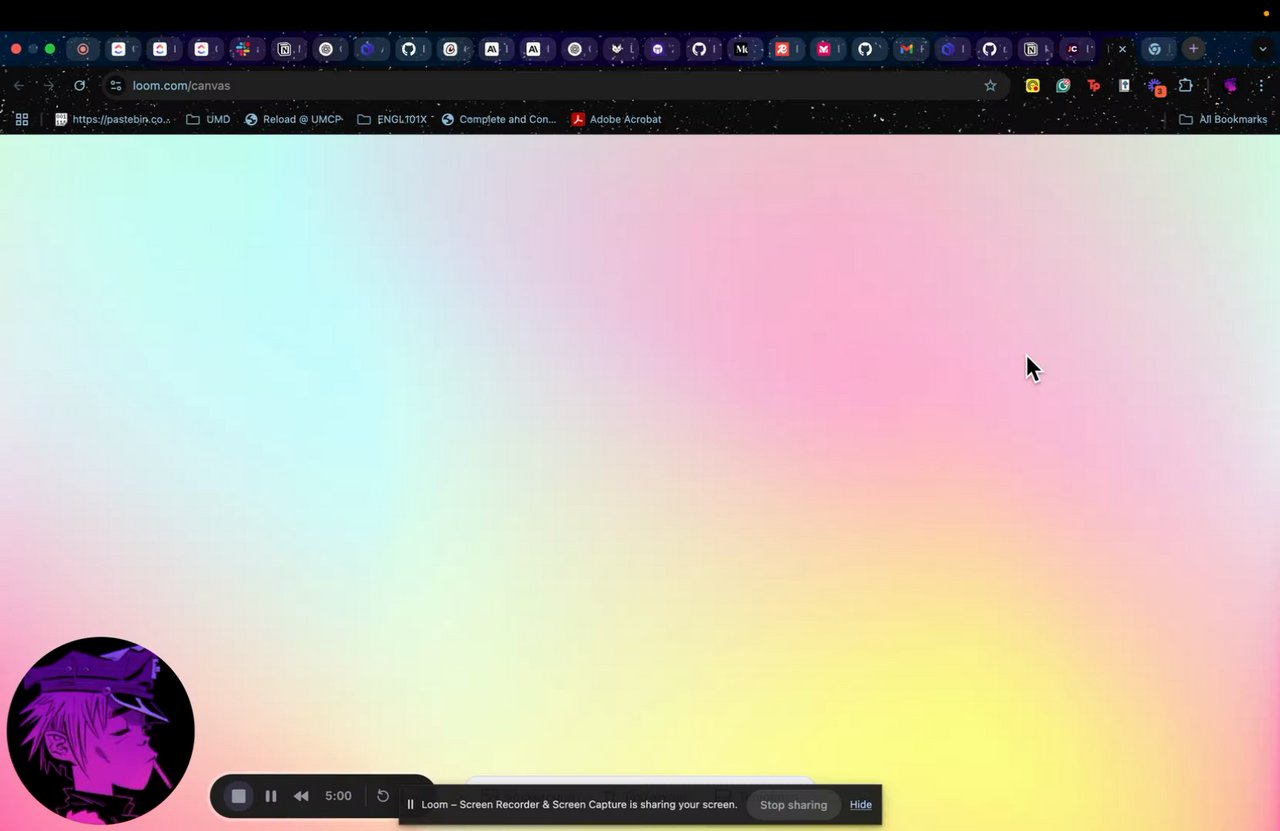1280x831 pixels.
Task: Hide the screen sharing notification
Action: tap(861, 805)
